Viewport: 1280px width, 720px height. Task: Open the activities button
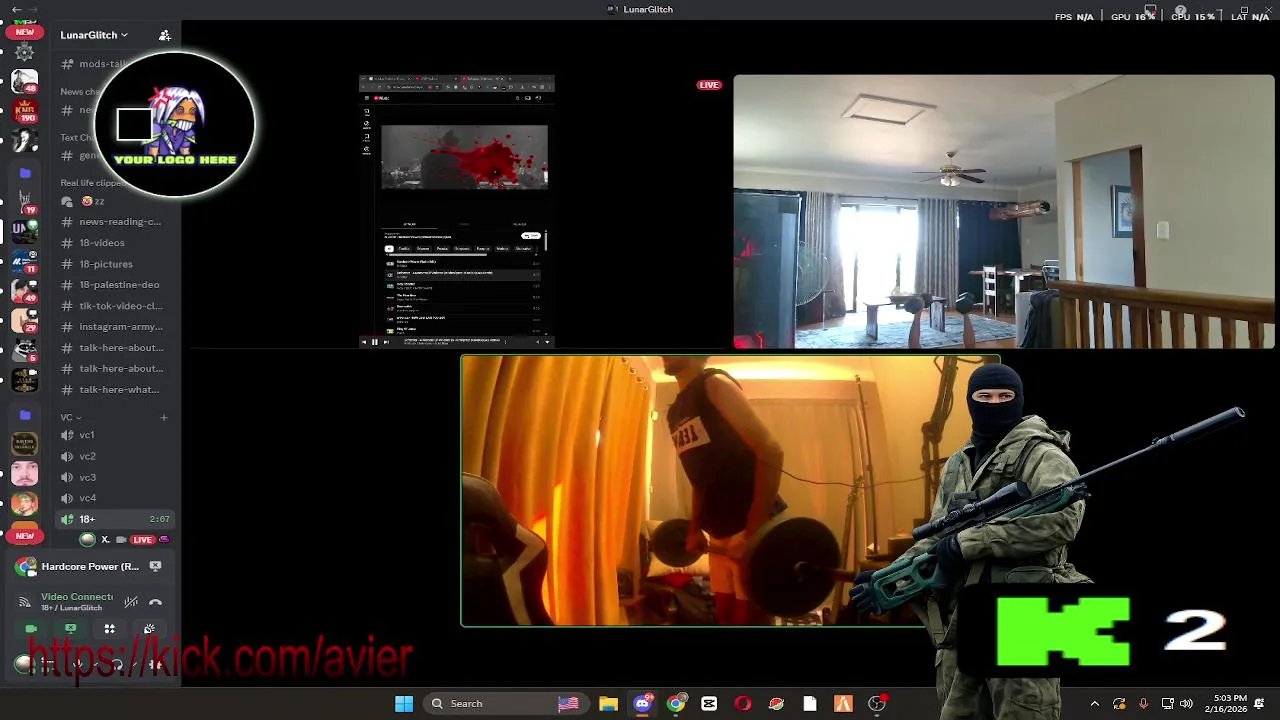pos(109,629)
